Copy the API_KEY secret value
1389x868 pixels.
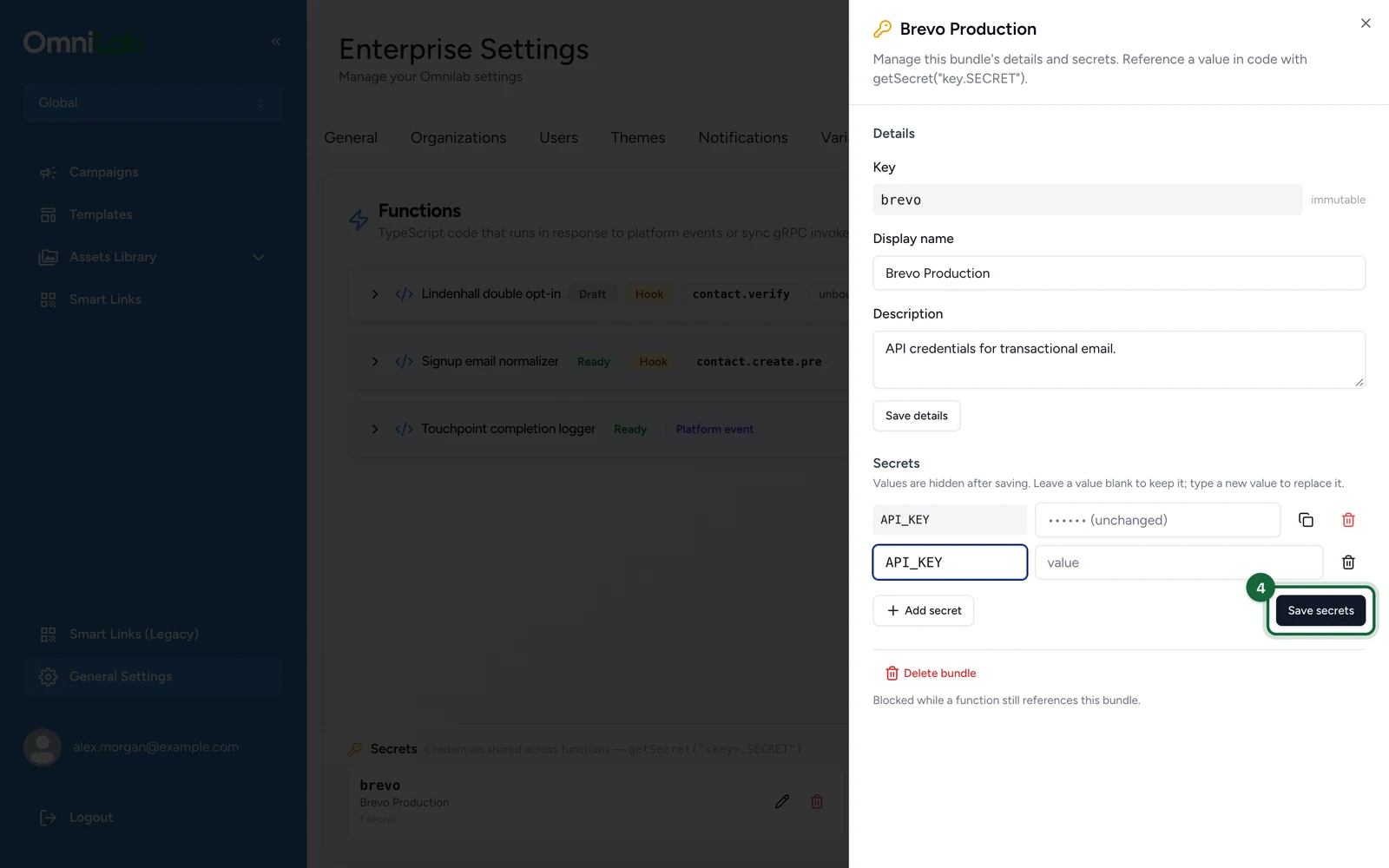click(1306, 520)
